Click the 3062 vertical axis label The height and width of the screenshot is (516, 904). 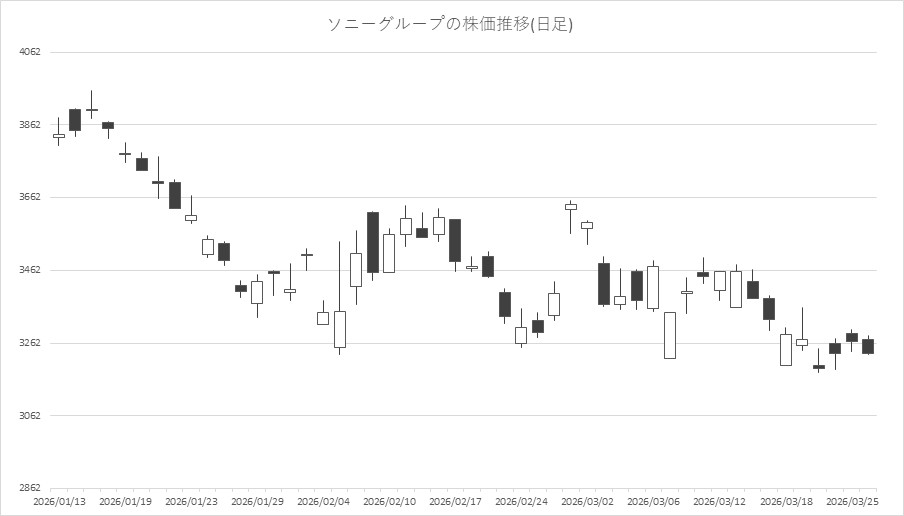pyautogui.click(x=30, y=416)
